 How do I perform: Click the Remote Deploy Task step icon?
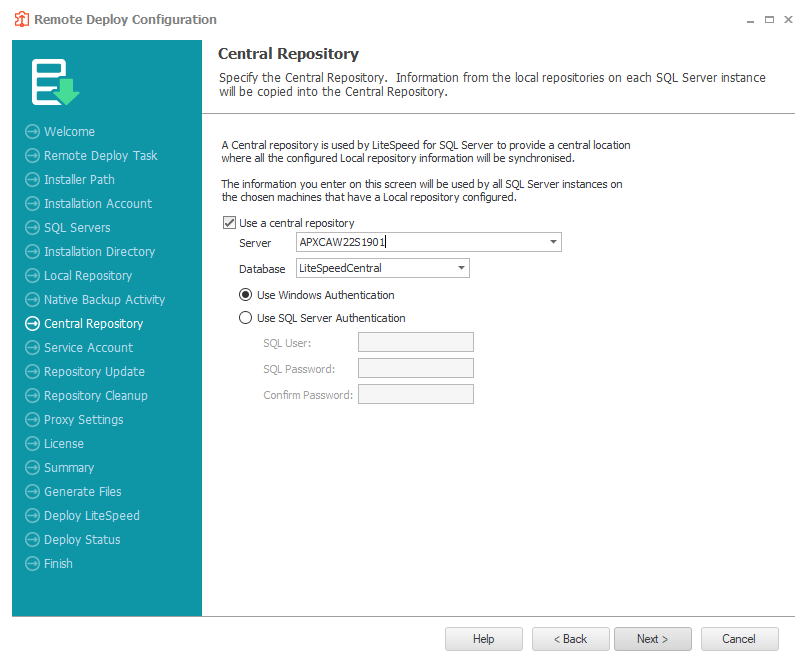pyautogui.click(x=32, y=156)
